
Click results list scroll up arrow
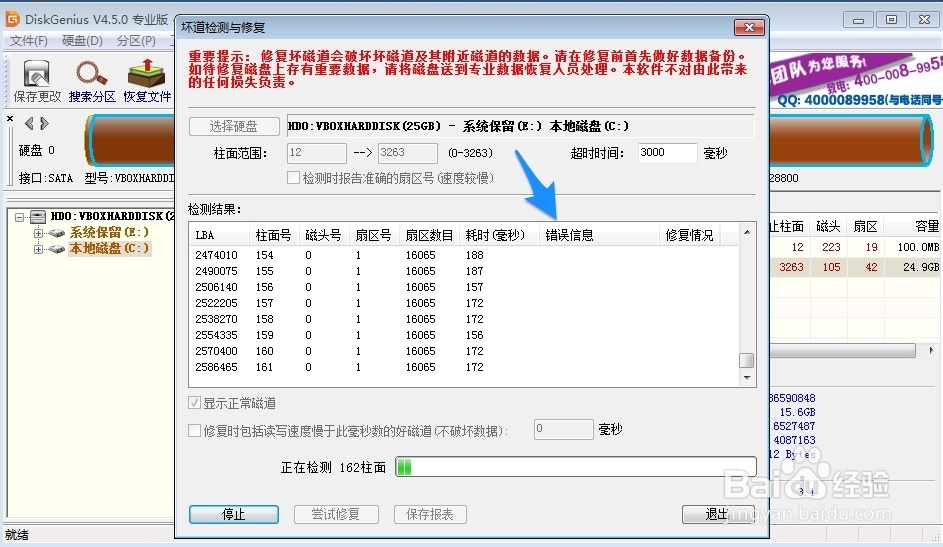746,232
